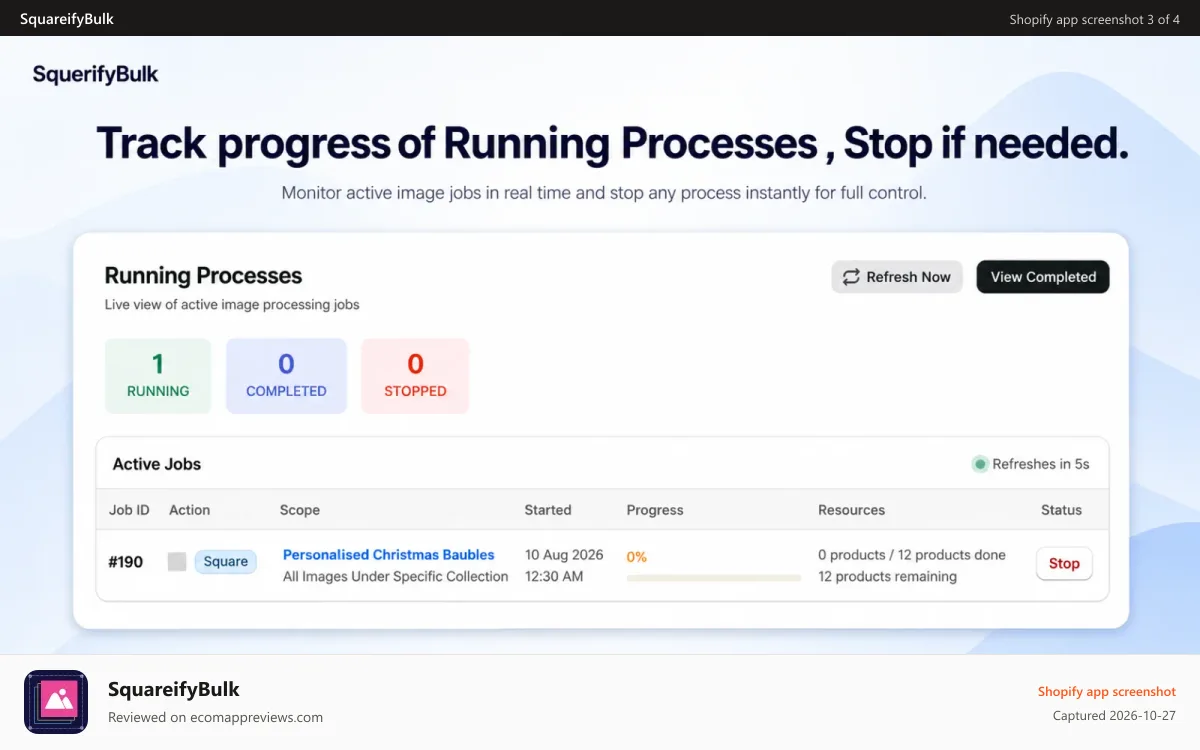Stop job #190
This screenshot has height=750, width=1200.
[1064, 563]
